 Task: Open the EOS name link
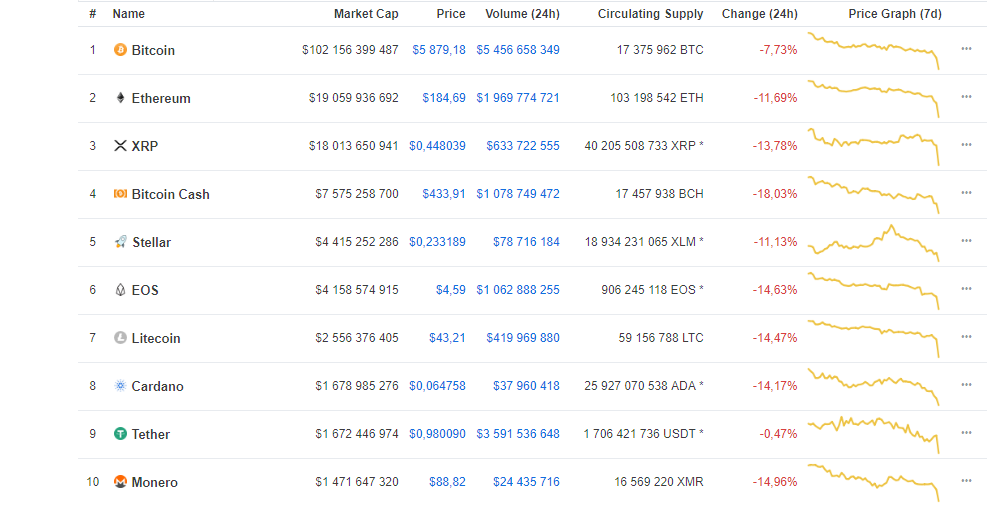pos(145,290)
